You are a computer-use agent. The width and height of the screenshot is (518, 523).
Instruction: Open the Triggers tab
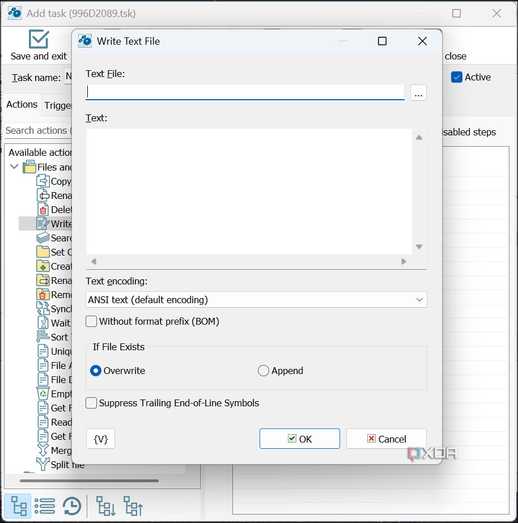pos(58,105)
